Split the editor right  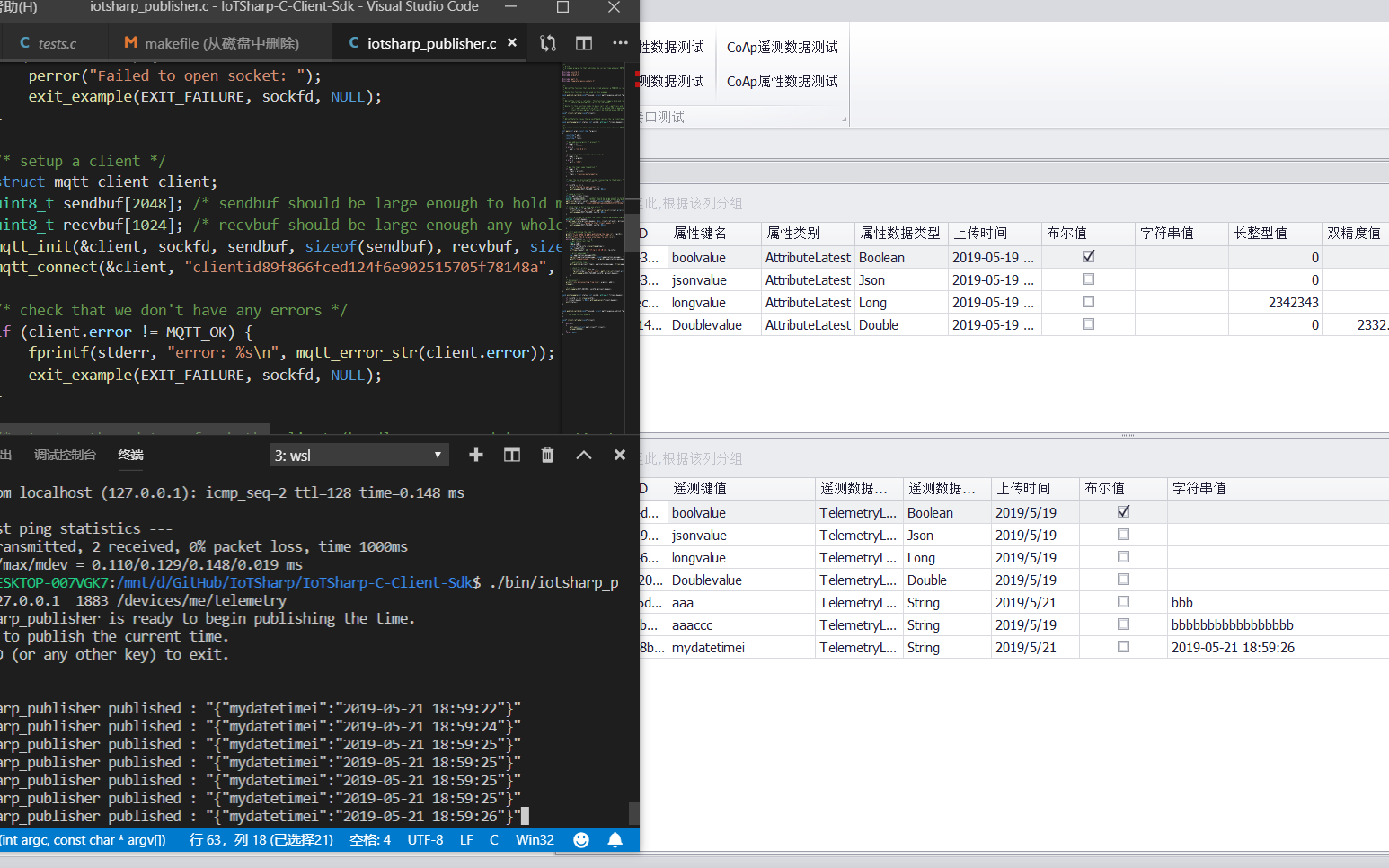pos(584,43)
